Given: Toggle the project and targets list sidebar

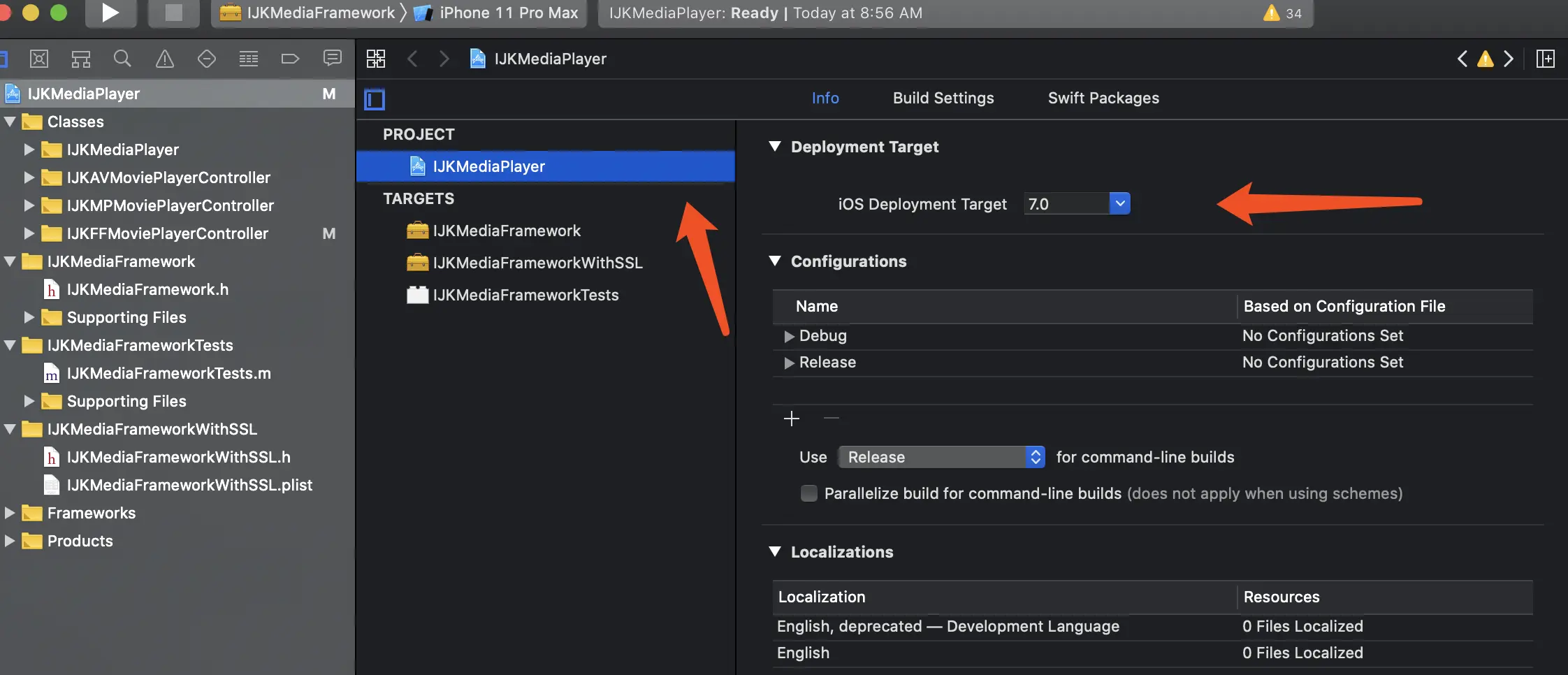Looking at the screenshot, I should point(375,99).
